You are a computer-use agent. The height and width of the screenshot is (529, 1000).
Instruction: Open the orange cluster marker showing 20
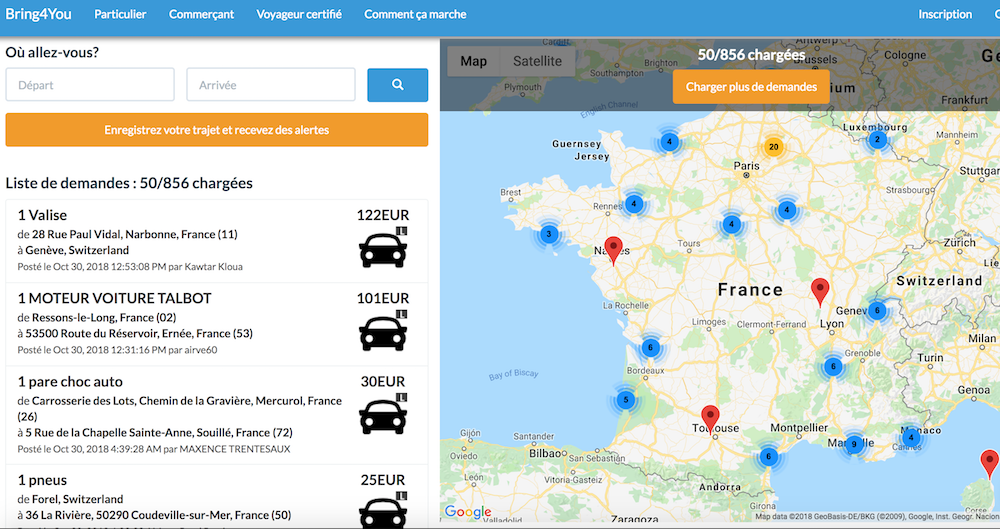click(773, 147)
